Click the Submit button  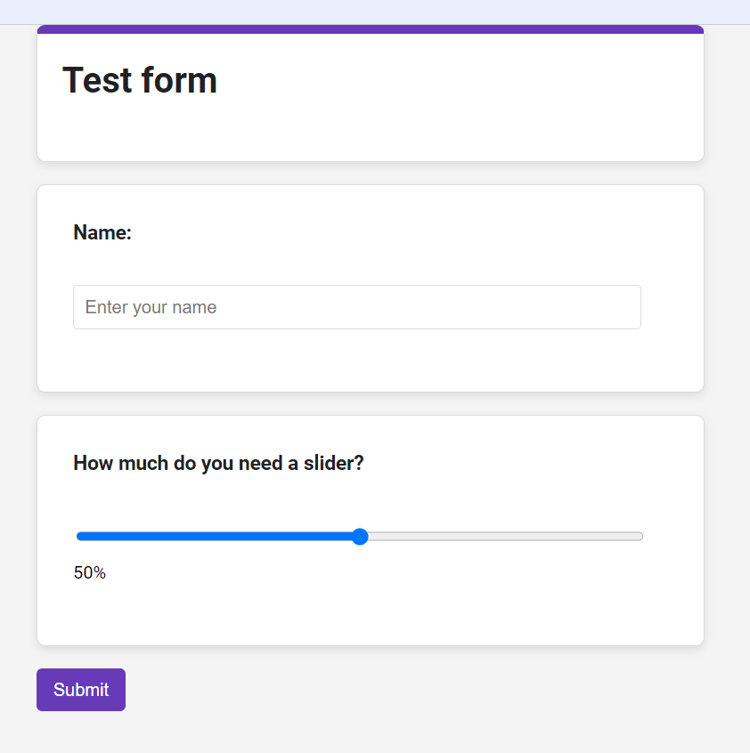tap(81, 690)
